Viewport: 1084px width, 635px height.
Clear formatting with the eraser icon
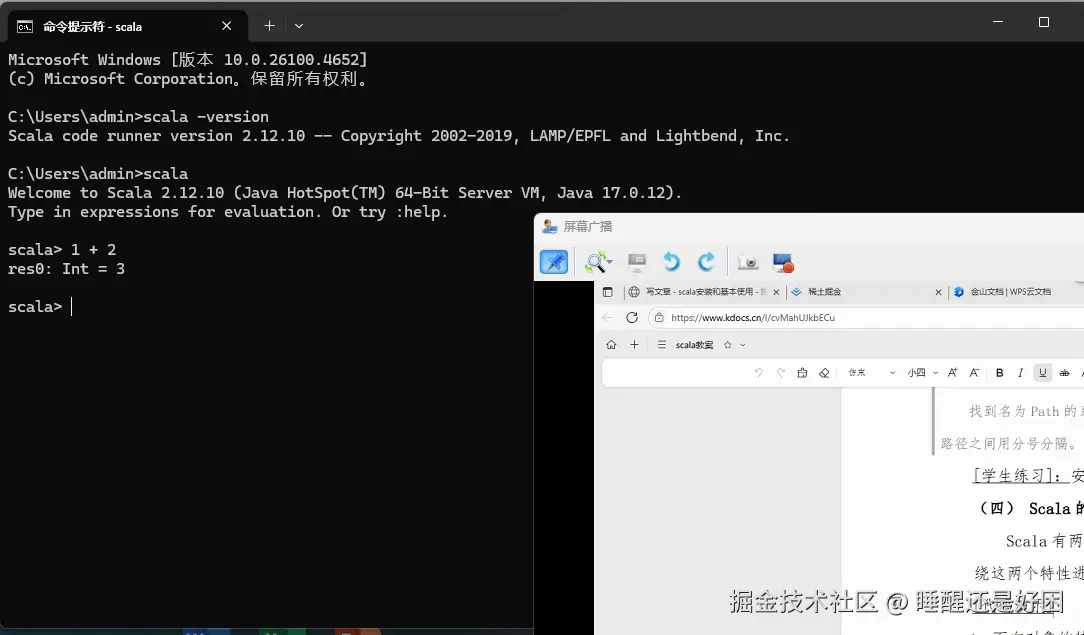[824, 372]
